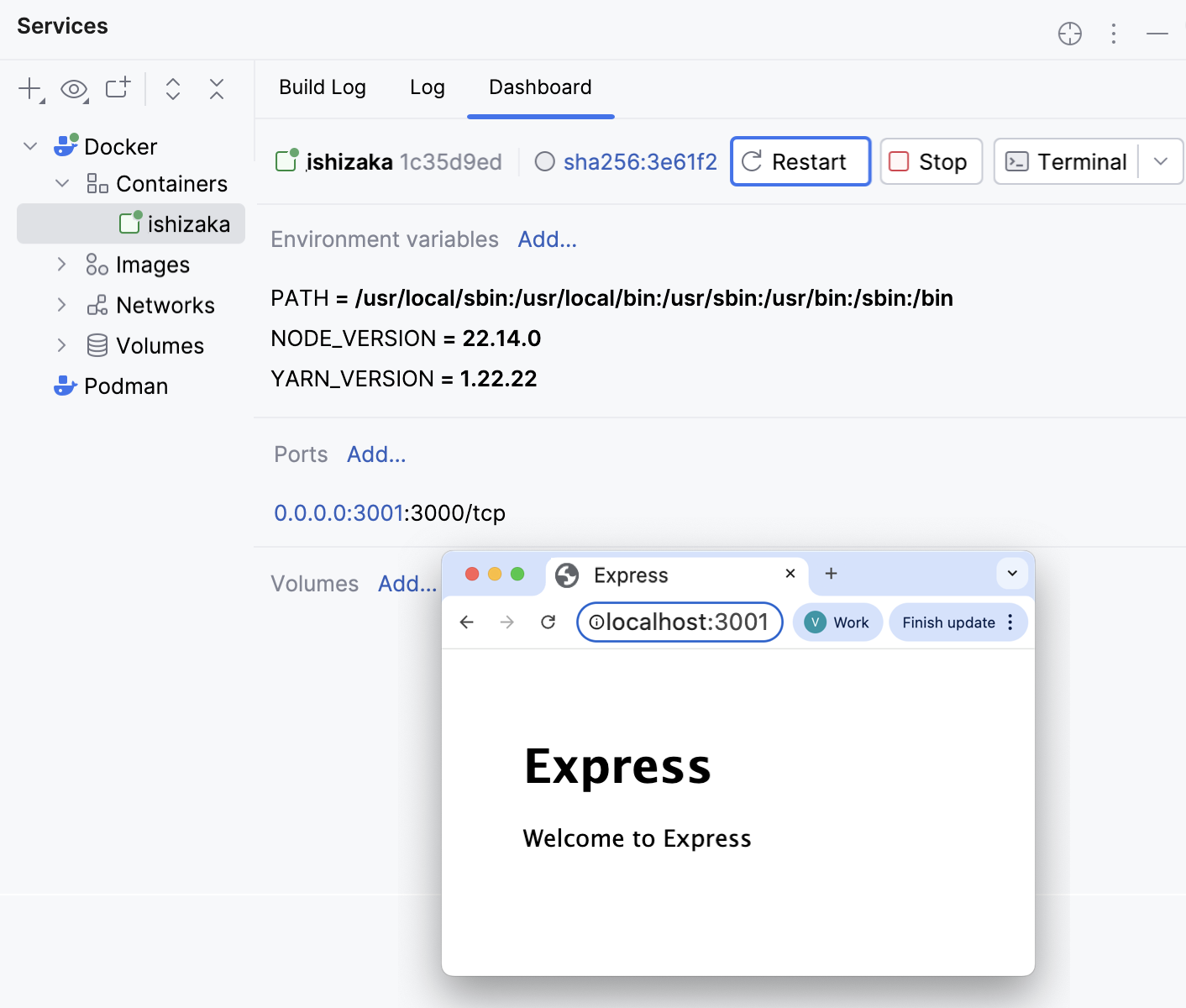Image resolution: width=1186 pixels, height=1008 pixels.
Task: Open the Services vertical dots options menu
Action: 1114,34
